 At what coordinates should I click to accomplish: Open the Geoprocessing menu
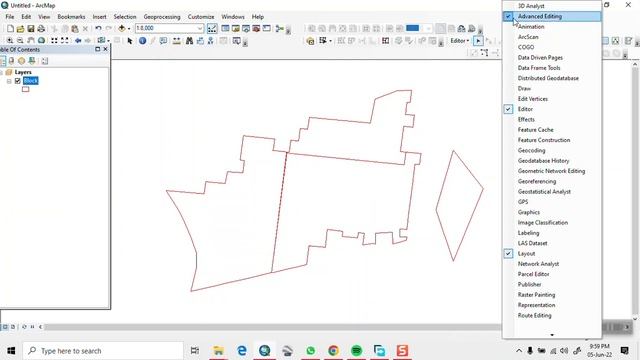pos(162,17)
